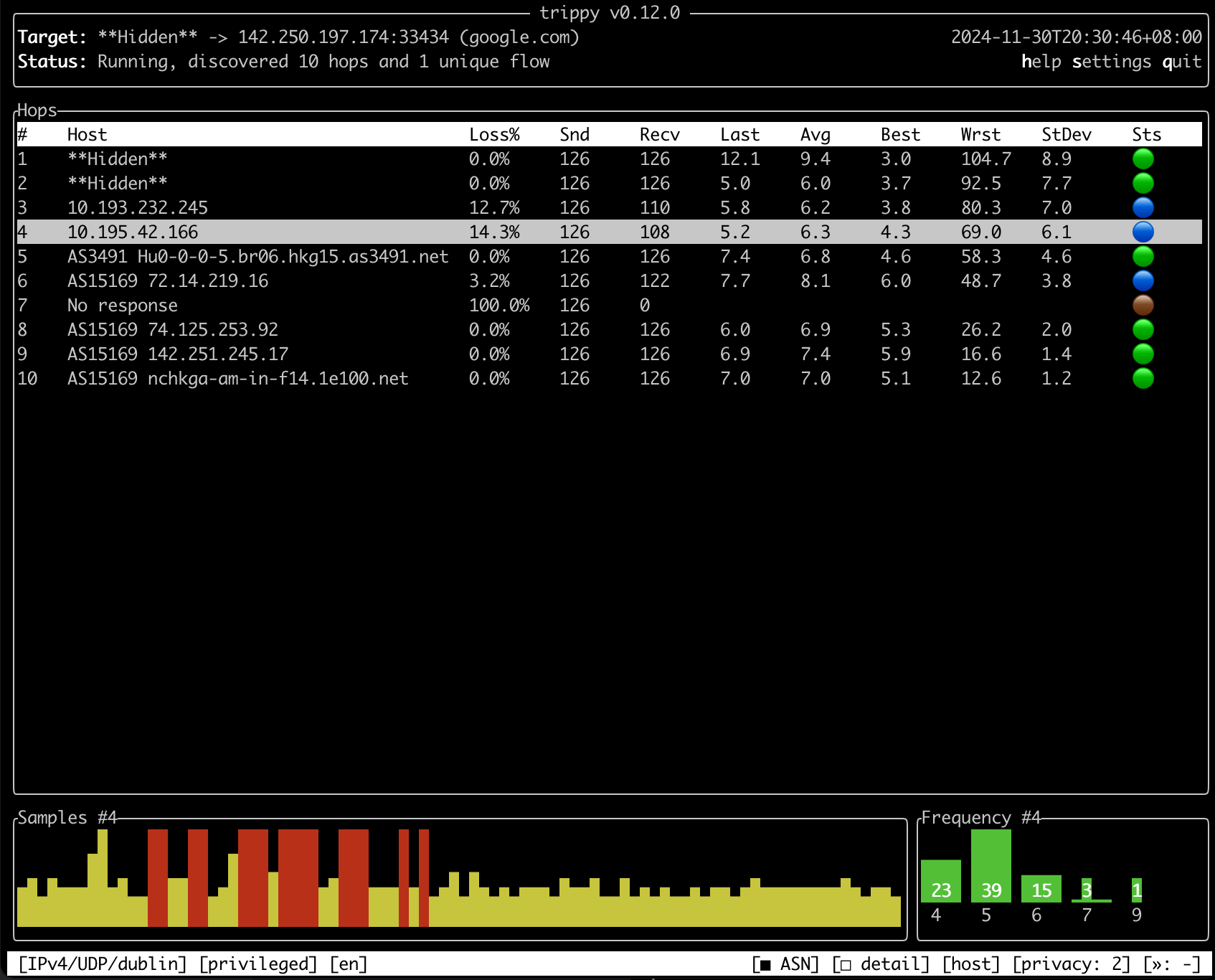This screenshot has height=980, width=1215.
Task: Click the brown status dot for No response hop
Action: click(x=1143, y=305)
